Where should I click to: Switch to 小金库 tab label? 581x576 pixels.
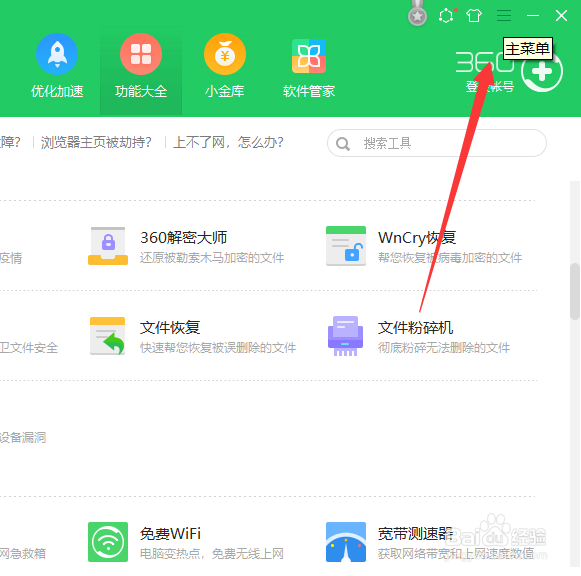click(225, 91)
